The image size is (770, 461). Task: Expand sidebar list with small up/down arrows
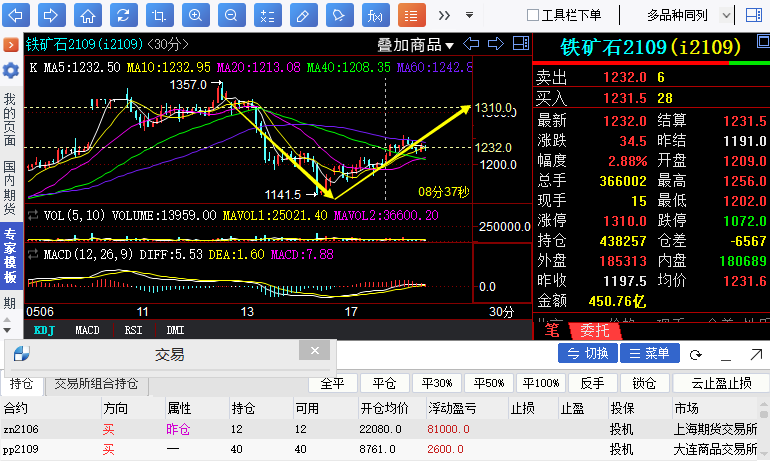(7, 325)
